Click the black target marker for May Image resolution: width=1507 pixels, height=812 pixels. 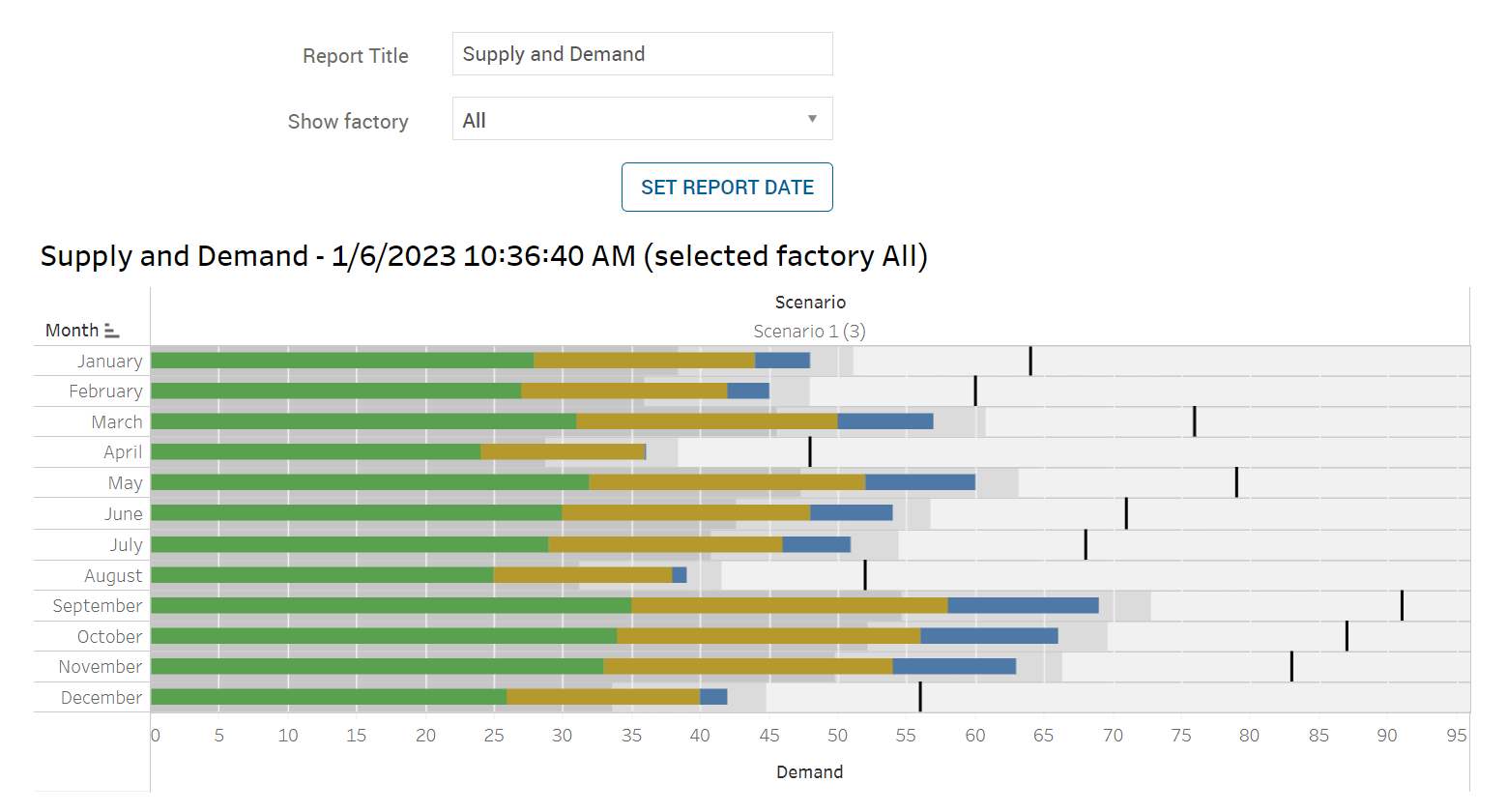(x=1236, y=482)
